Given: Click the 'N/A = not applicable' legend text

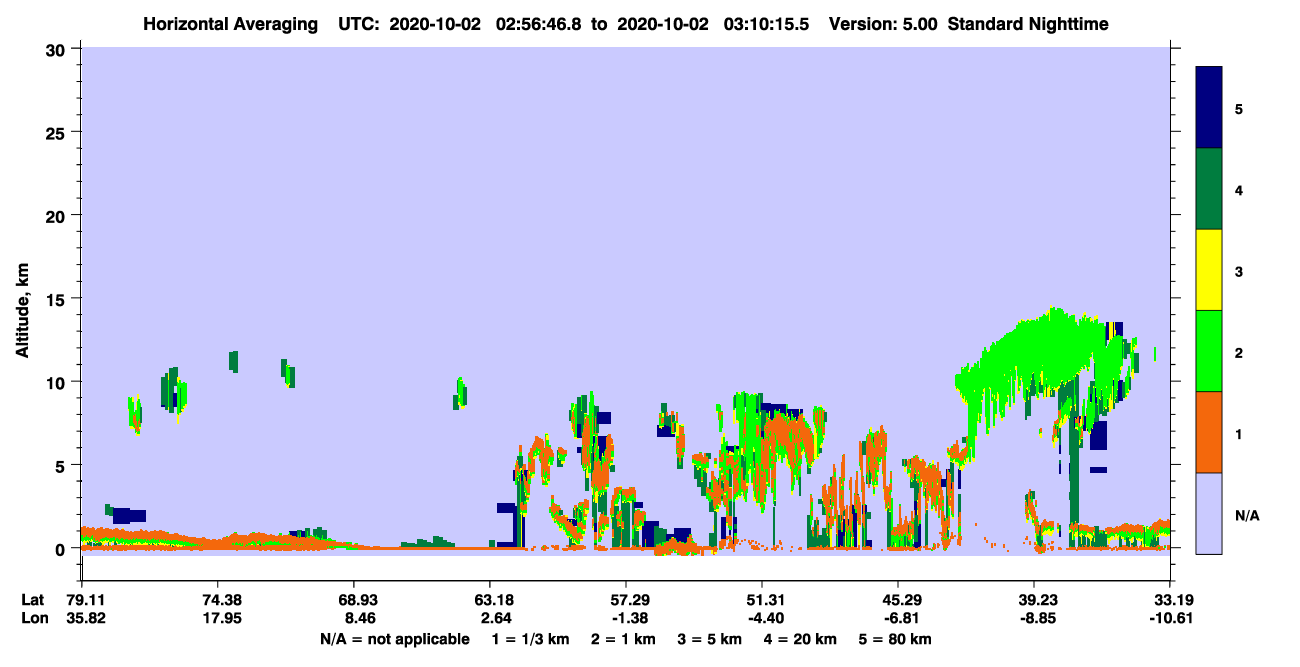Looking at the screenshot, I should click(395, 639).
